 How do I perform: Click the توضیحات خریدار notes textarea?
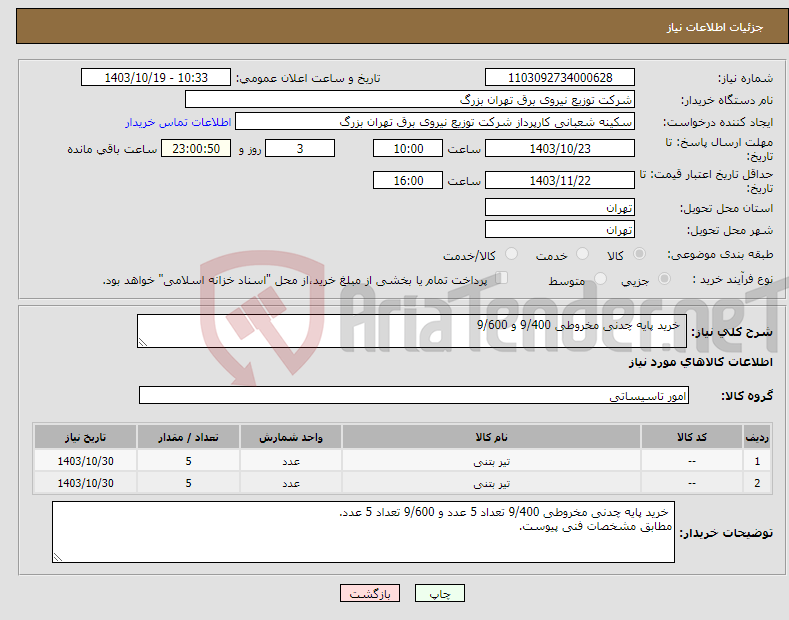(363, 532)
